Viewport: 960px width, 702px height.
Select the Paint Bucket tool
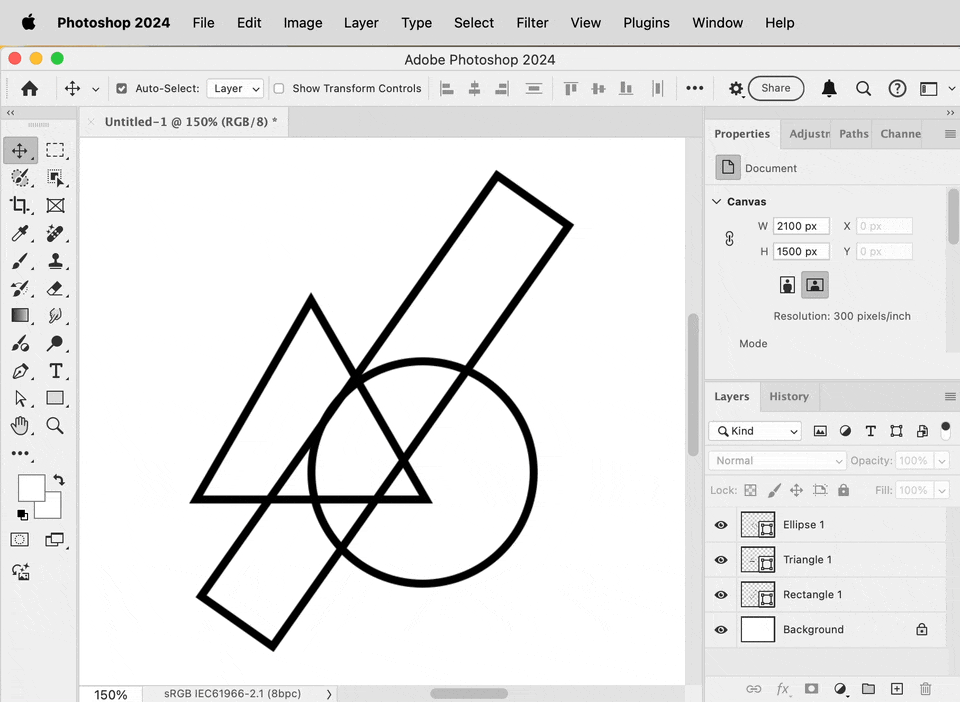[20, 343]
